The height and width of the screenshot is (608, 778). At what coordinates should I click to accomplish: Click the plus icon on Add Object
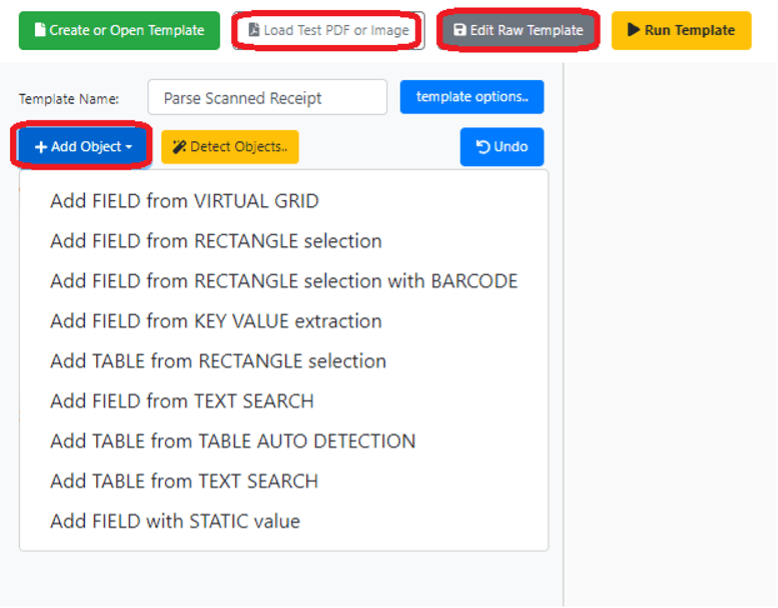click(40, 147)
